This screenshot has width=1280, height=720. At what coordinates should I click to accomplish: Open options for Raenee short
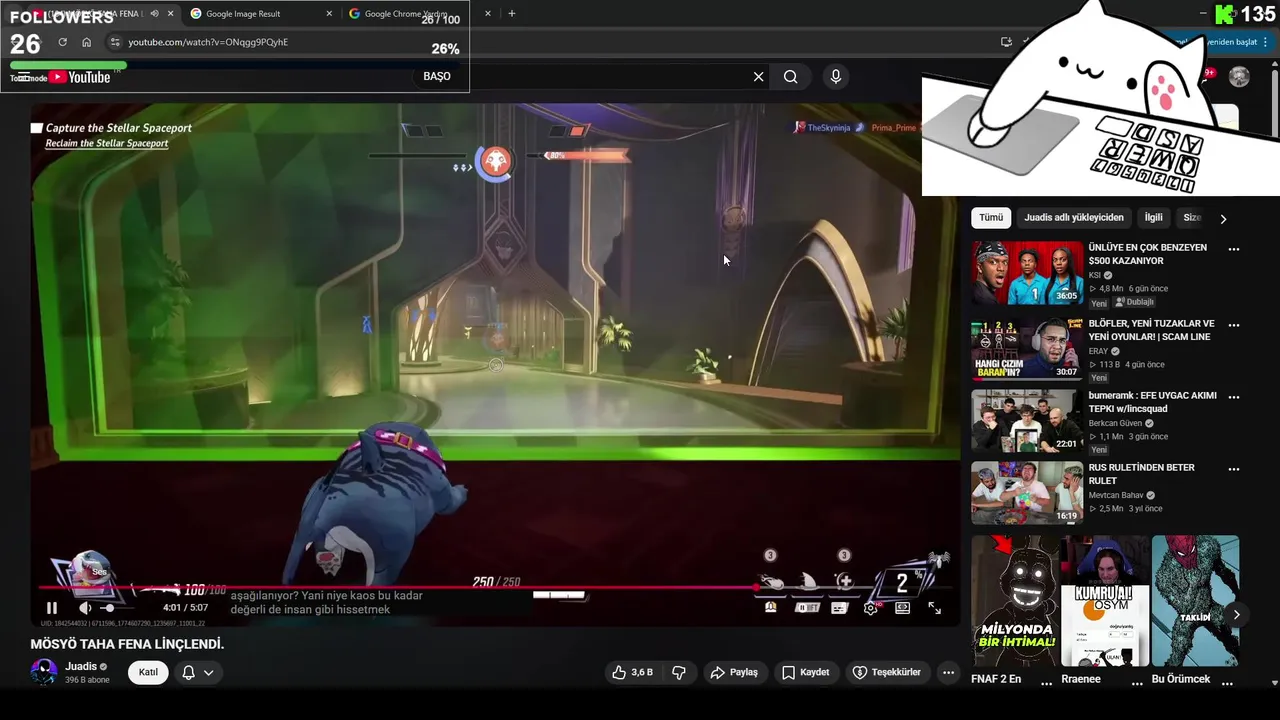(1137, 683)
